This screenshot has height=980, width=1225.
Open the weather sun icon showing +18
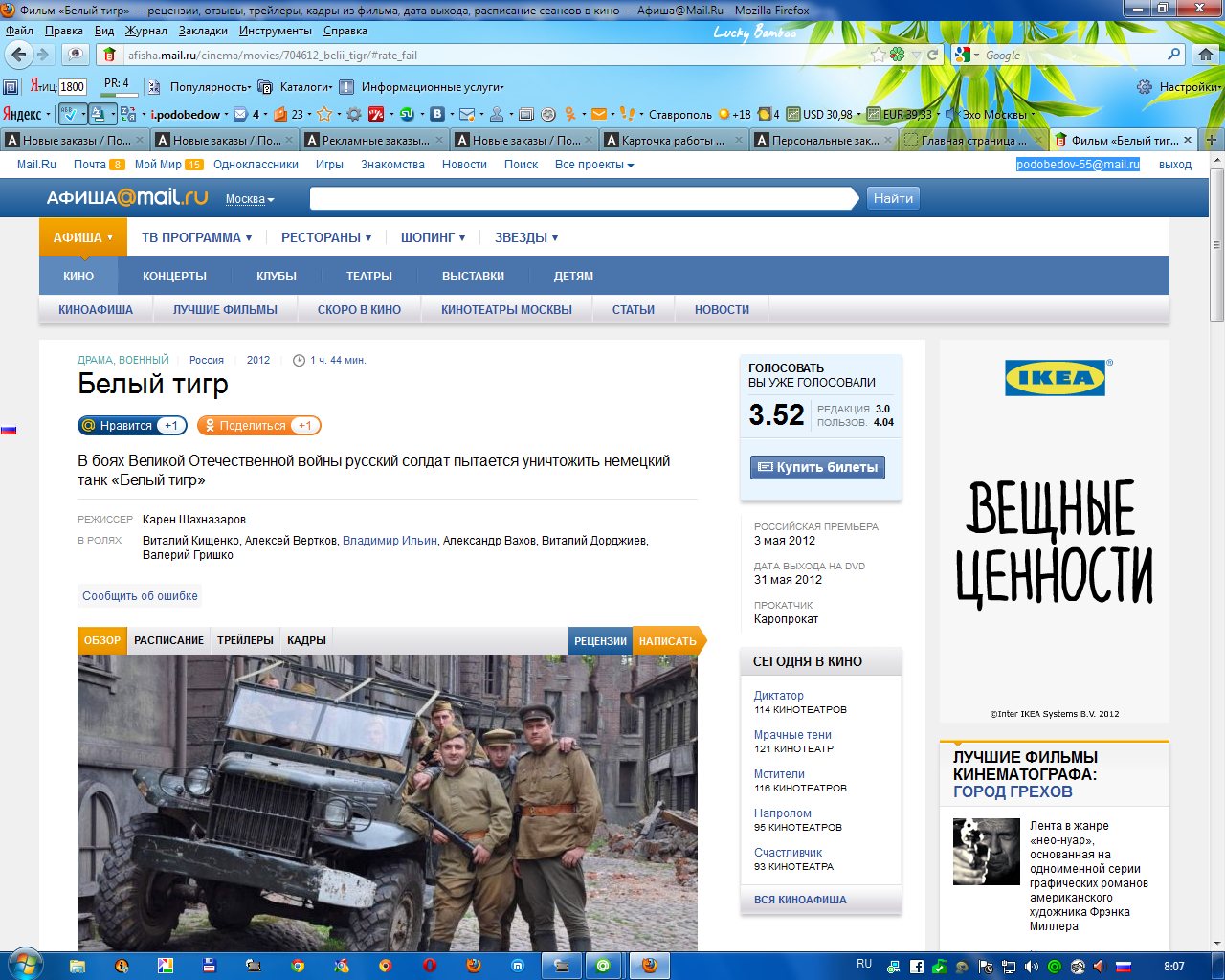click(724, 114)
